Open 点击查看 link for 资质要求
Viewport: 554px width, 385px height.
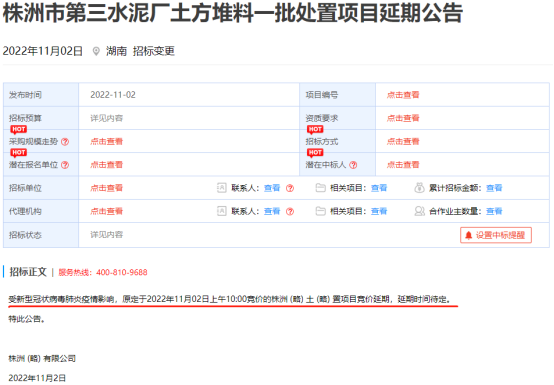pyautogui.click(x=403, y=118)
